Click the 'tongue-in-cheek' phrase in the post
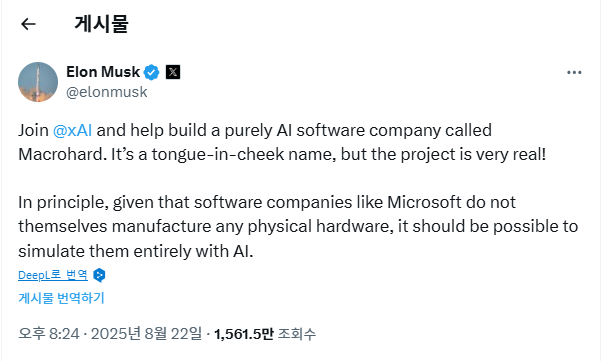The width and height of the screenshot is (604, 361). 218,154
